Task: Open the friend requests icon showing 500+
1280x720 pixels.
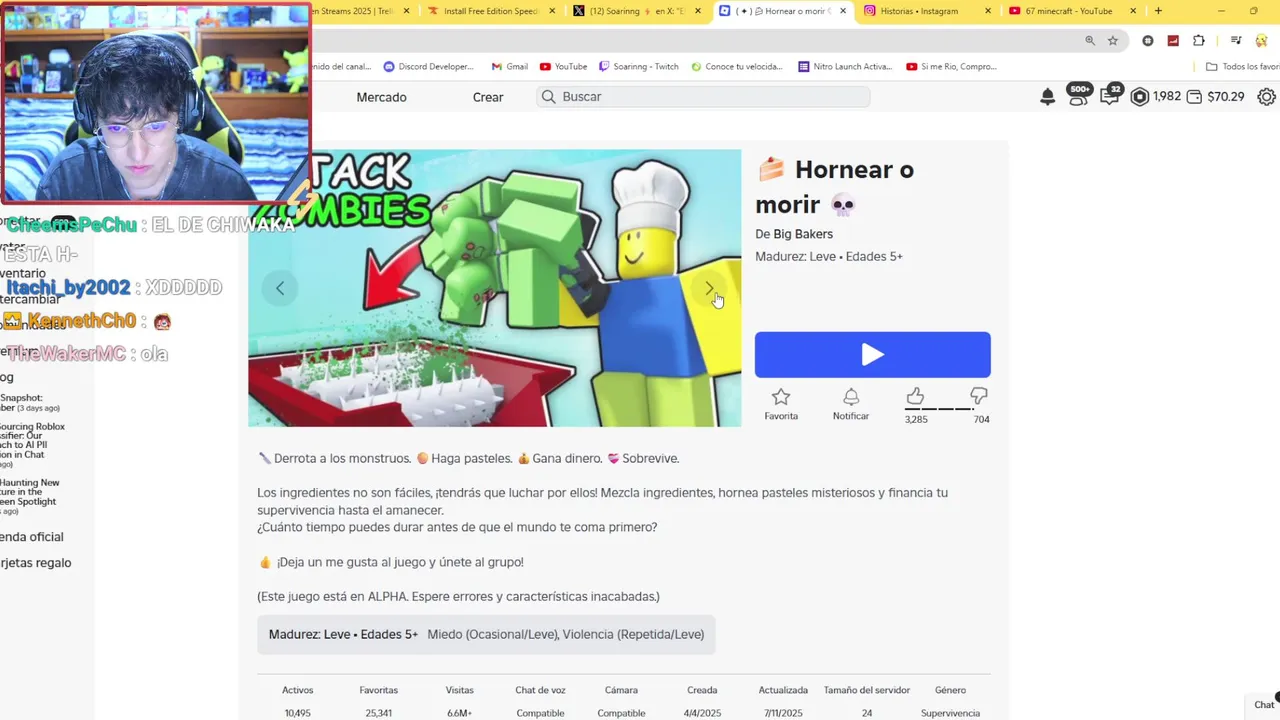Action: tap(1078, 96)
